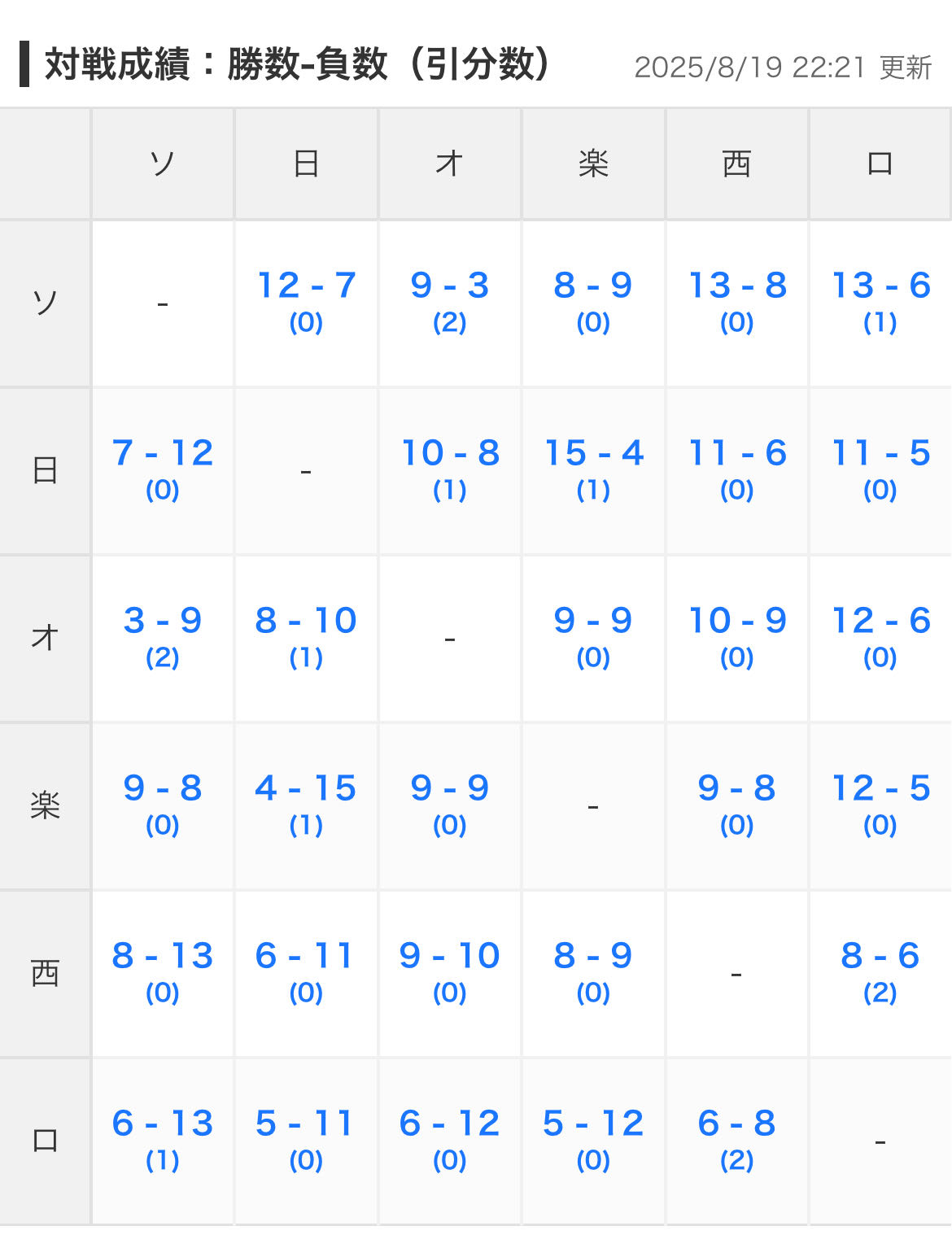Viewport: 952px width, 1248px height.
Task: Open the 10 - 8 record link
Action: pyautogui.click(x=449, y=454)
